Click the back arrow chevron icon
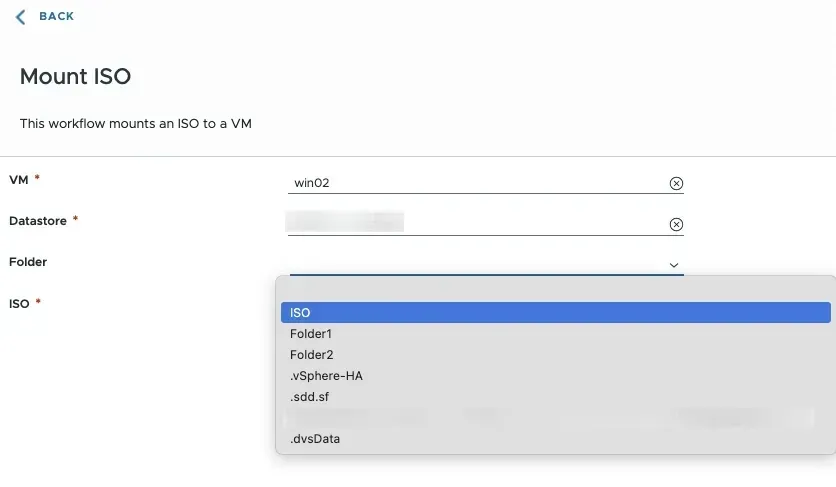Viewport: 836px width, 487px height. 21,17
